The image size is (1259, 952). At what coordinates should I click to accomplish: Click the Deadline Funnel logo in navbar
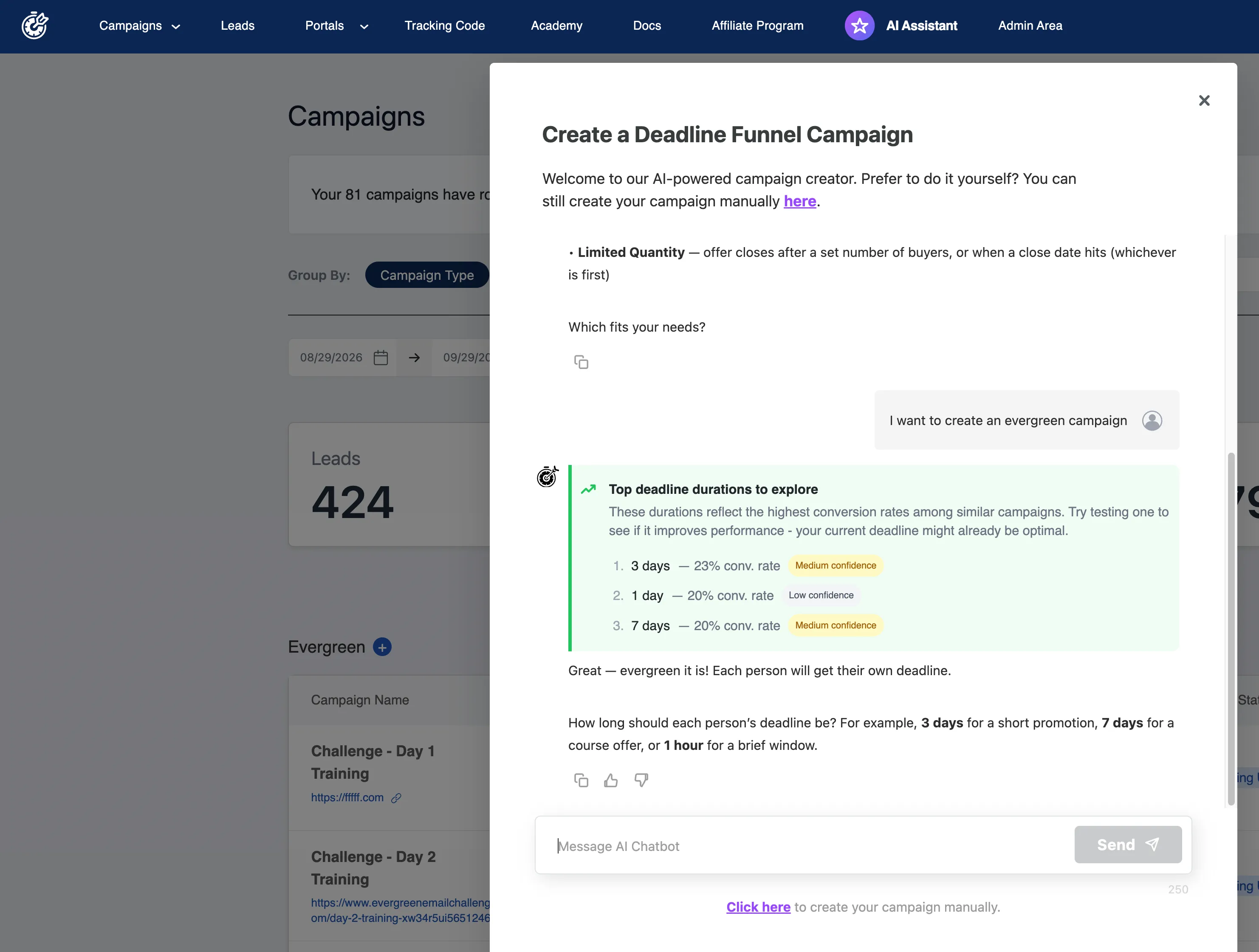click(35, 25)
